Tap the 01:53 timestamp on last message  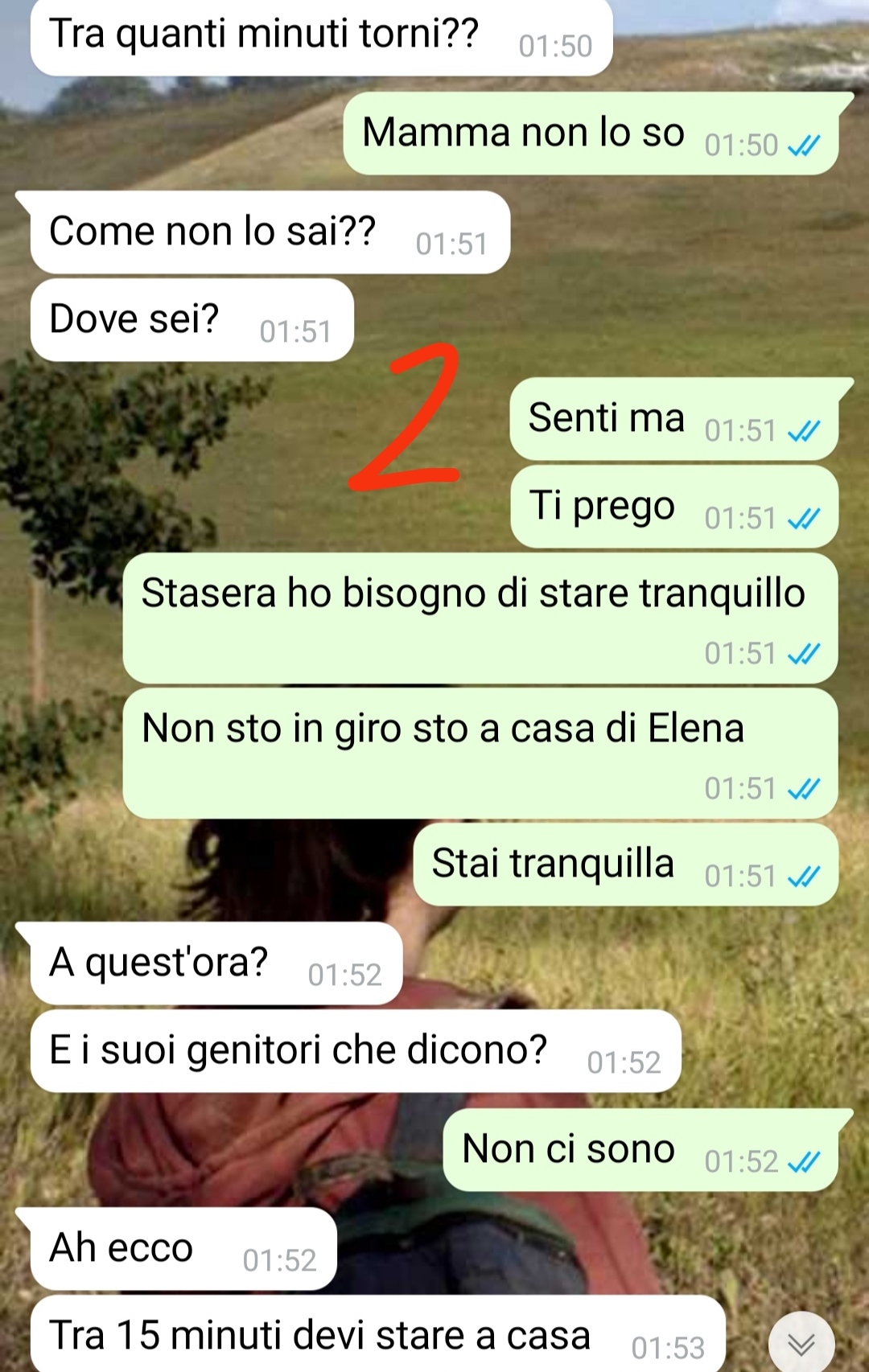pyautogui.click(x=668, y=1348)
